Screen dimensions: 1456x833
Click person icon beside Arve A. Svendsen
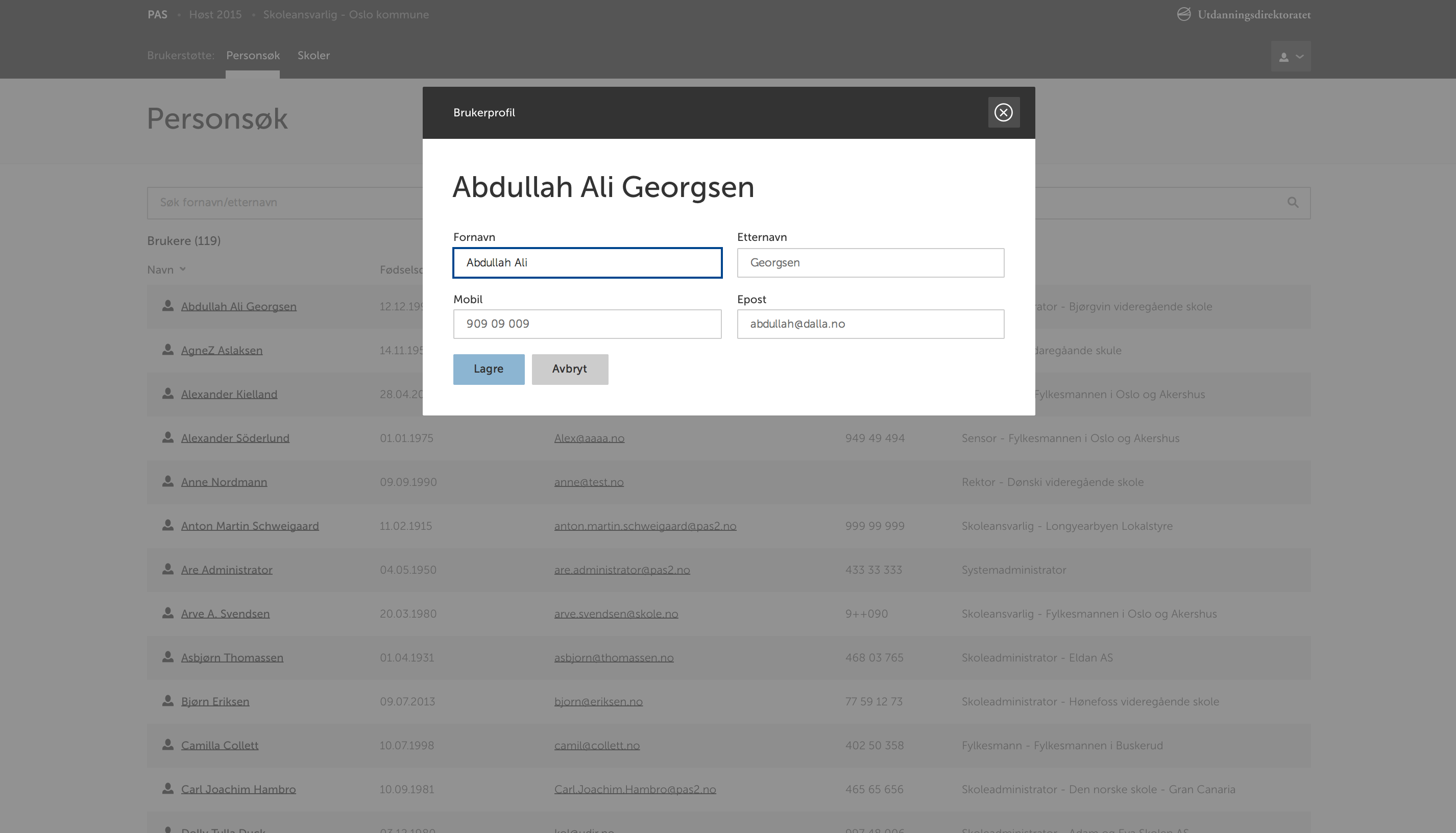(167, 612)
